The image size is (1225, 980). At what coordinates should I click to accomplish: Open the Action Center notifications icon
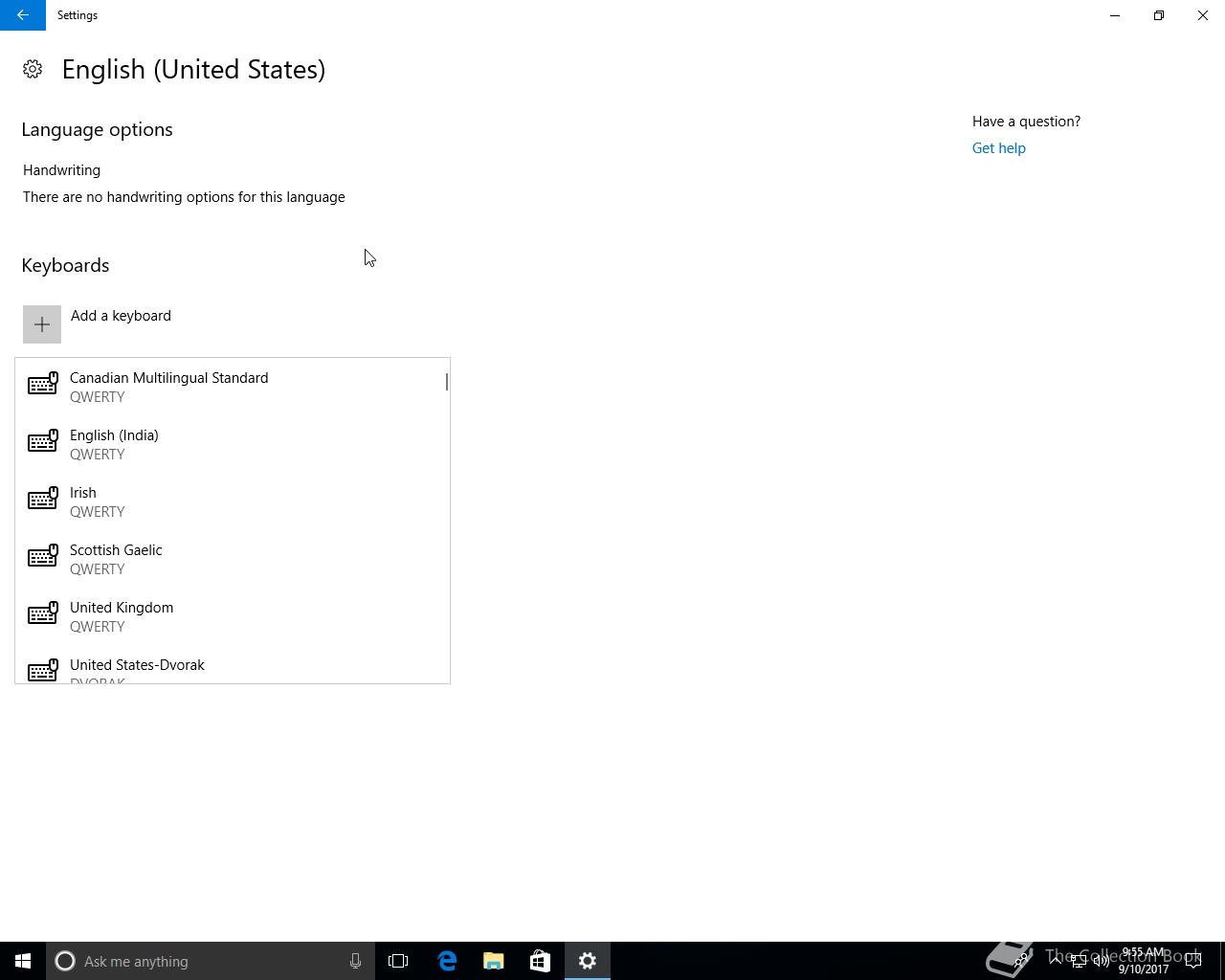[x=1194, y=961]
